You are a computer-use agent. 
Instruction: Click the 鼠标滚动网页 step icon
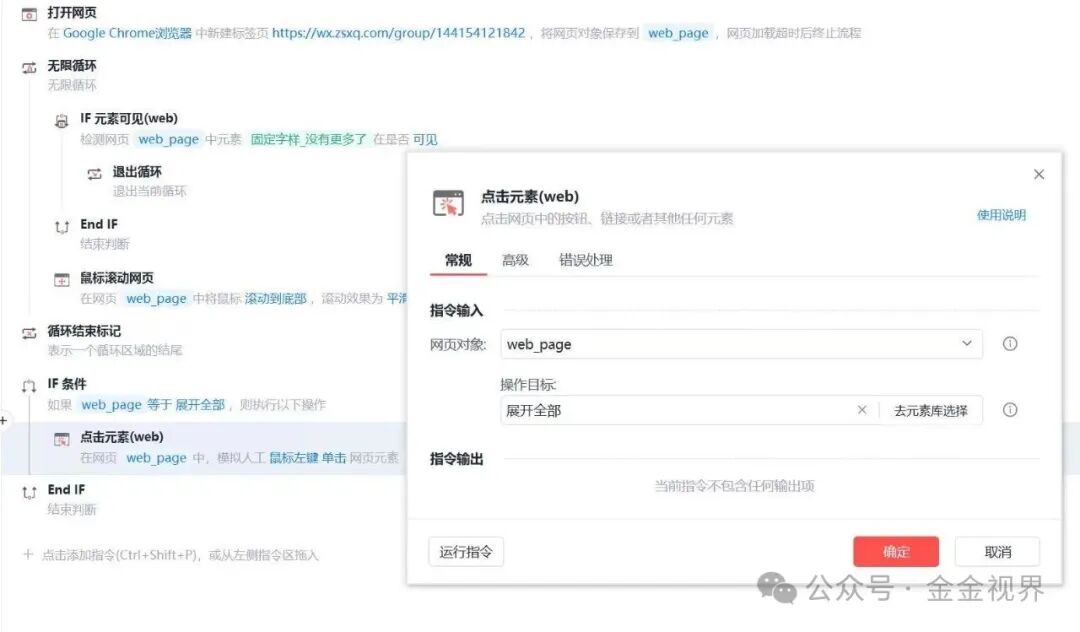[60, 278]
